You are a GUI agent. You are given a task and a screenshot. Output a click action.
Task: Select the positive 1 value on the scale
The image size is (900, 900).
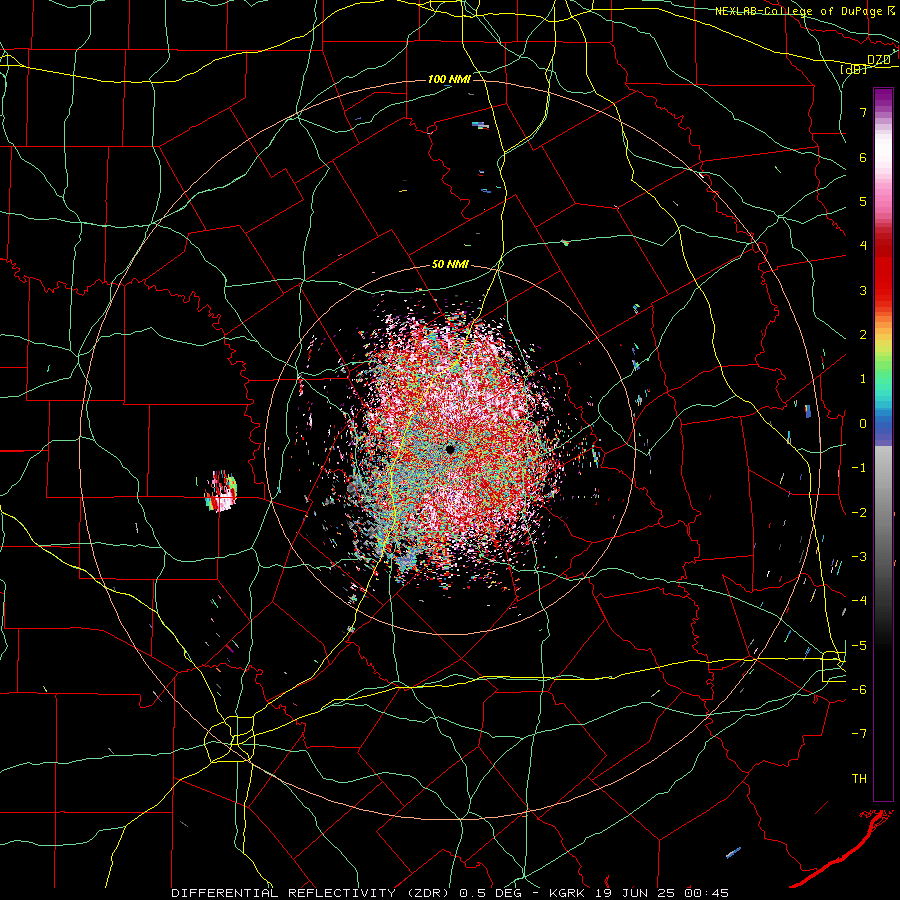point(863,379)
